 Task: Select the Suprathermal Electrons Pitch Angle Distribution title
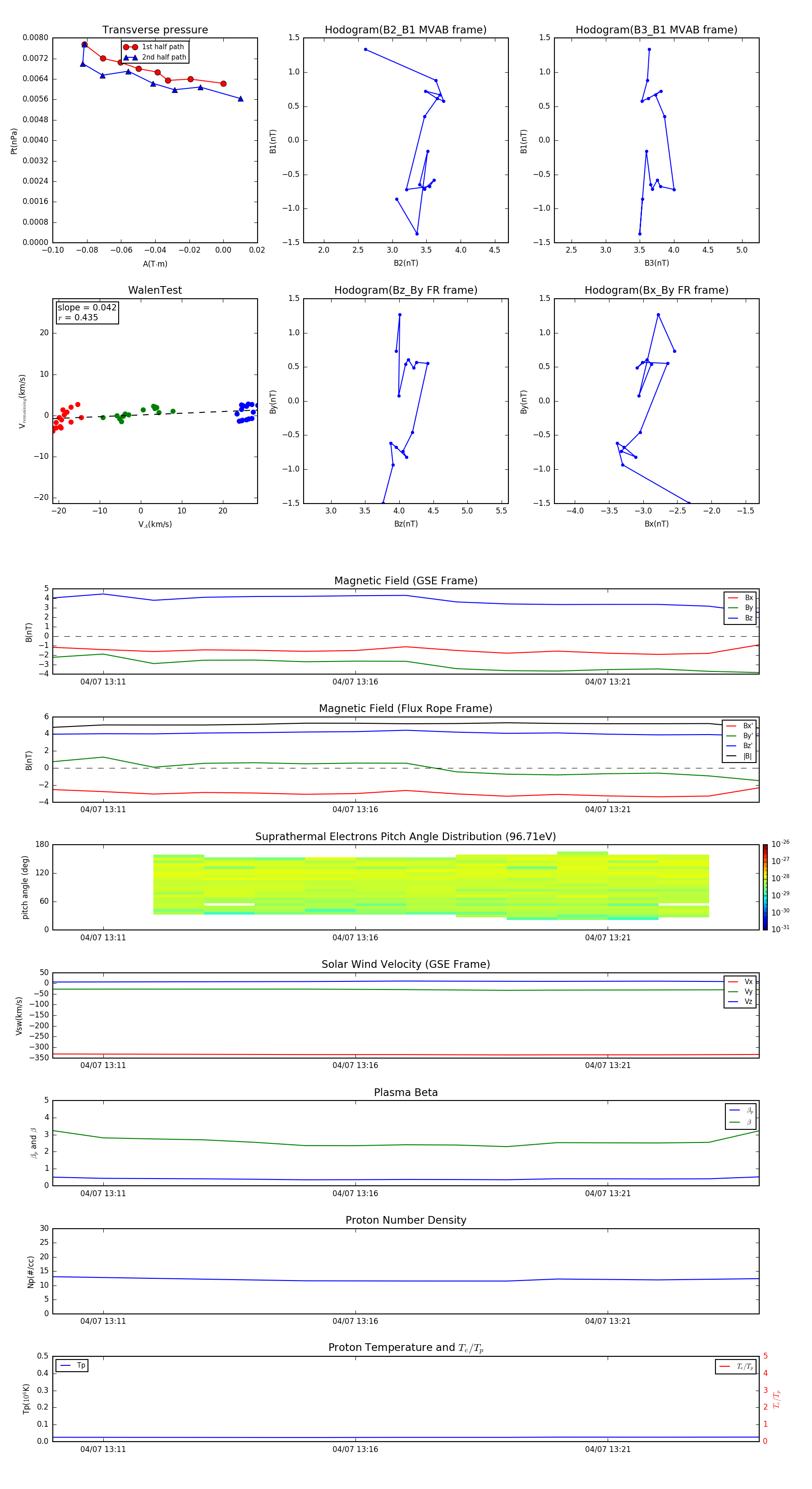pos(406,837)
